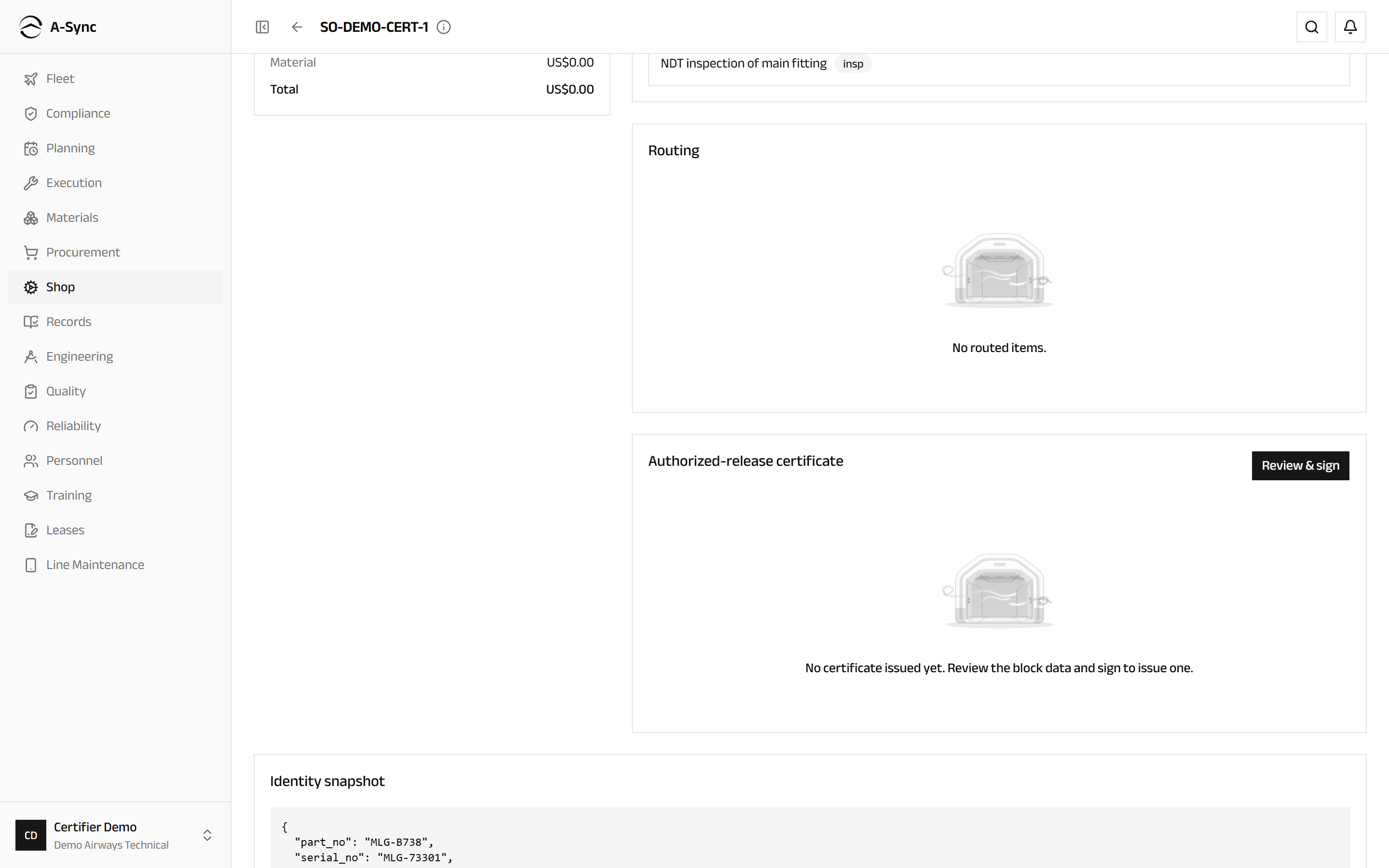Click the serial_no MLG-73301 line
Image resolution: width=1389 pixels, height=868 pixels.
(374, 858)
